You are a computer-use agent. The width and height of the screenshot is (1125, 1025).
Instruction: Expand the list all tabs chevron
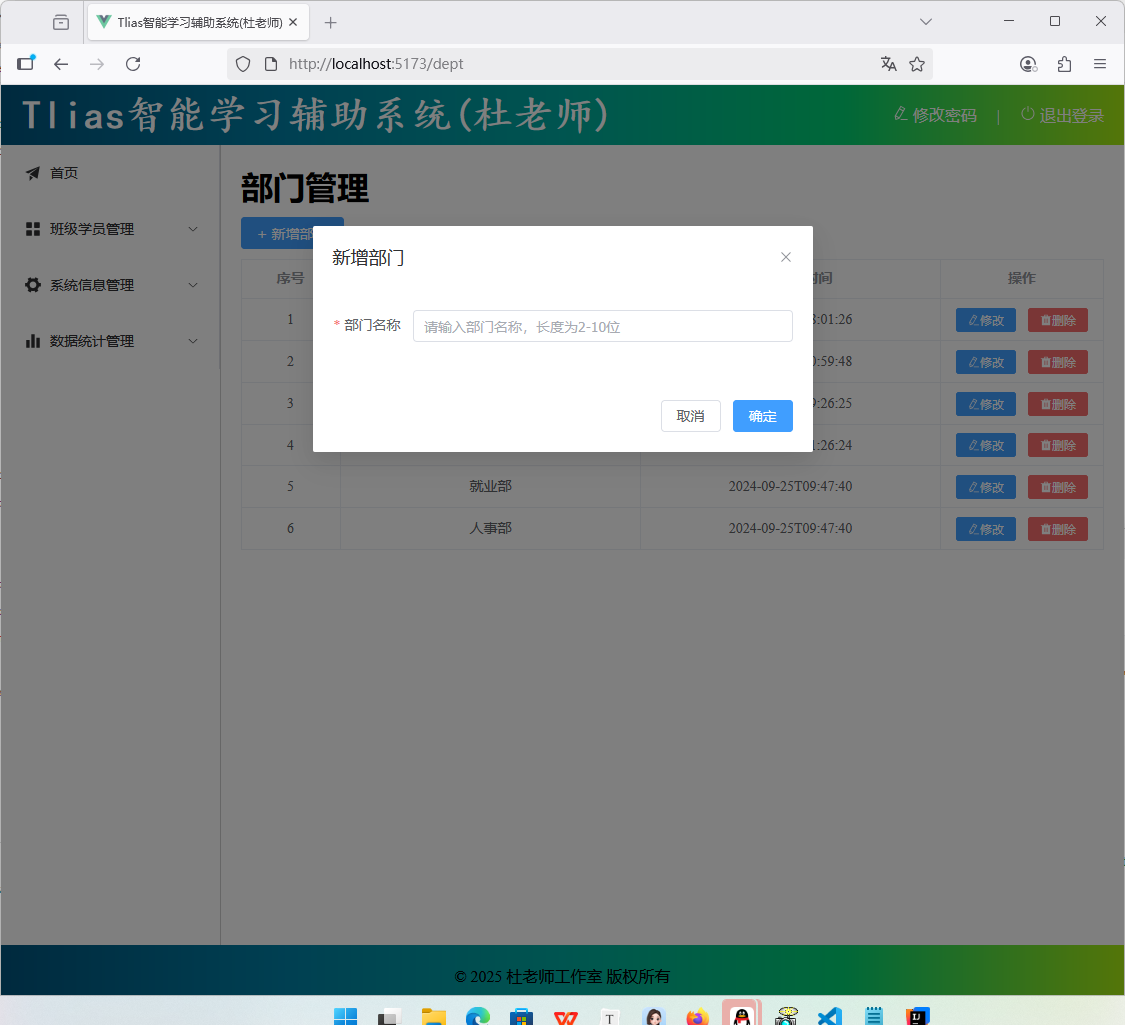(x=926, y=22)
